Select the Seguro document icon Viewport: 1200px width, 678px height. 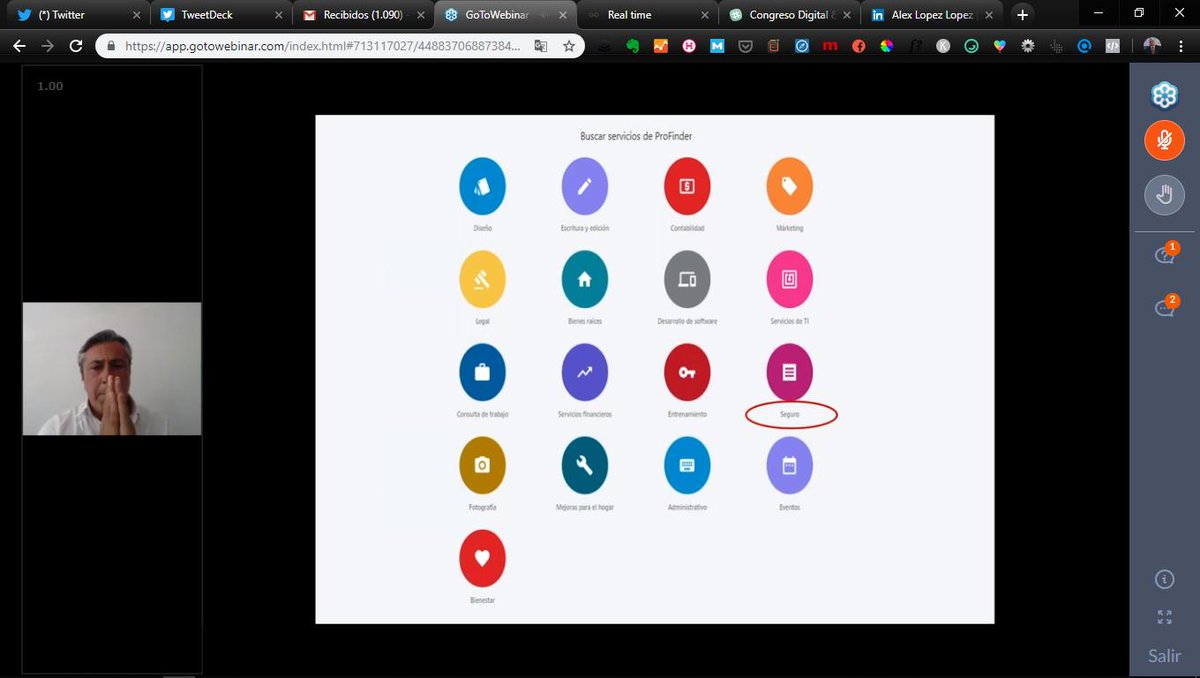tap(789, 372)
